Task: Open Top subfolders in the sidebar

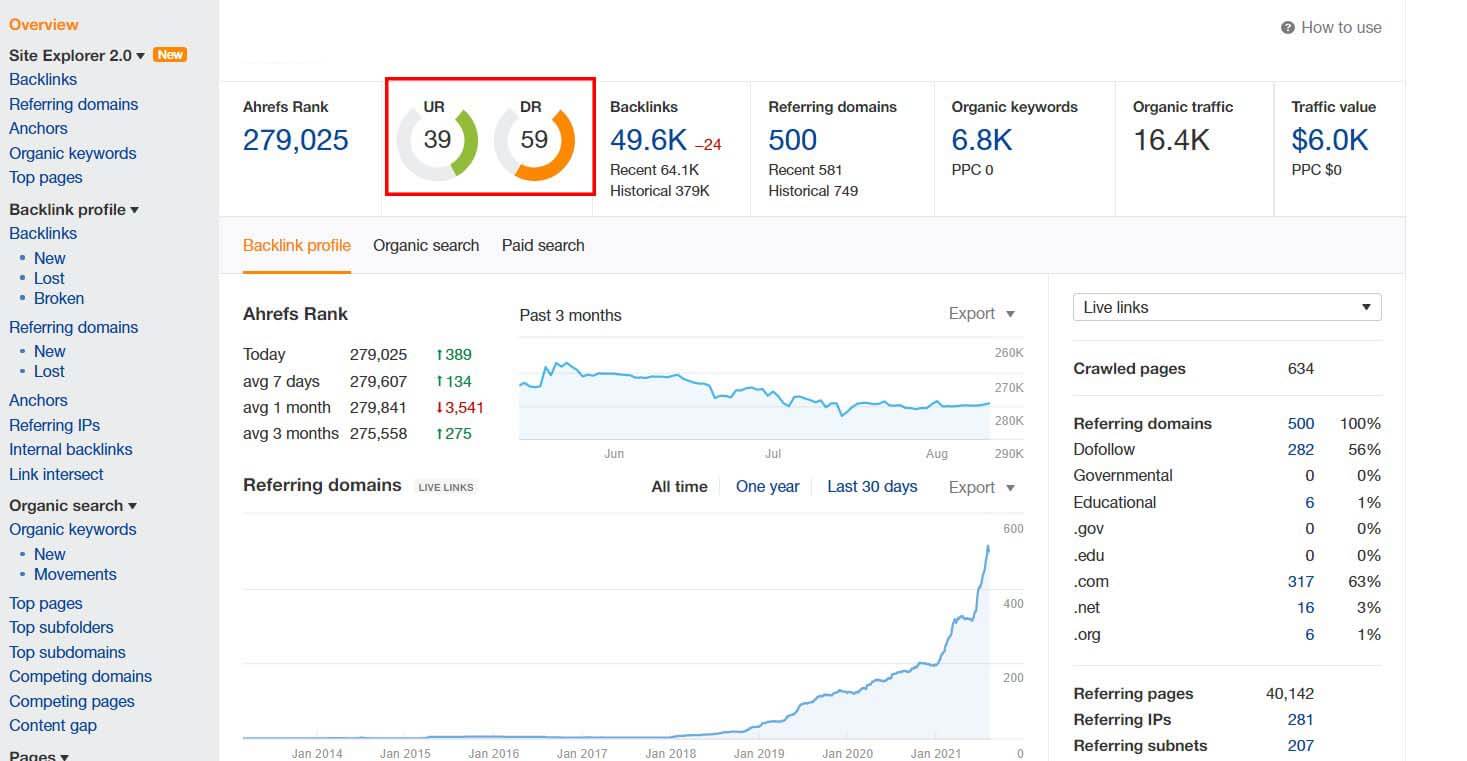Action: click(61, 627)
